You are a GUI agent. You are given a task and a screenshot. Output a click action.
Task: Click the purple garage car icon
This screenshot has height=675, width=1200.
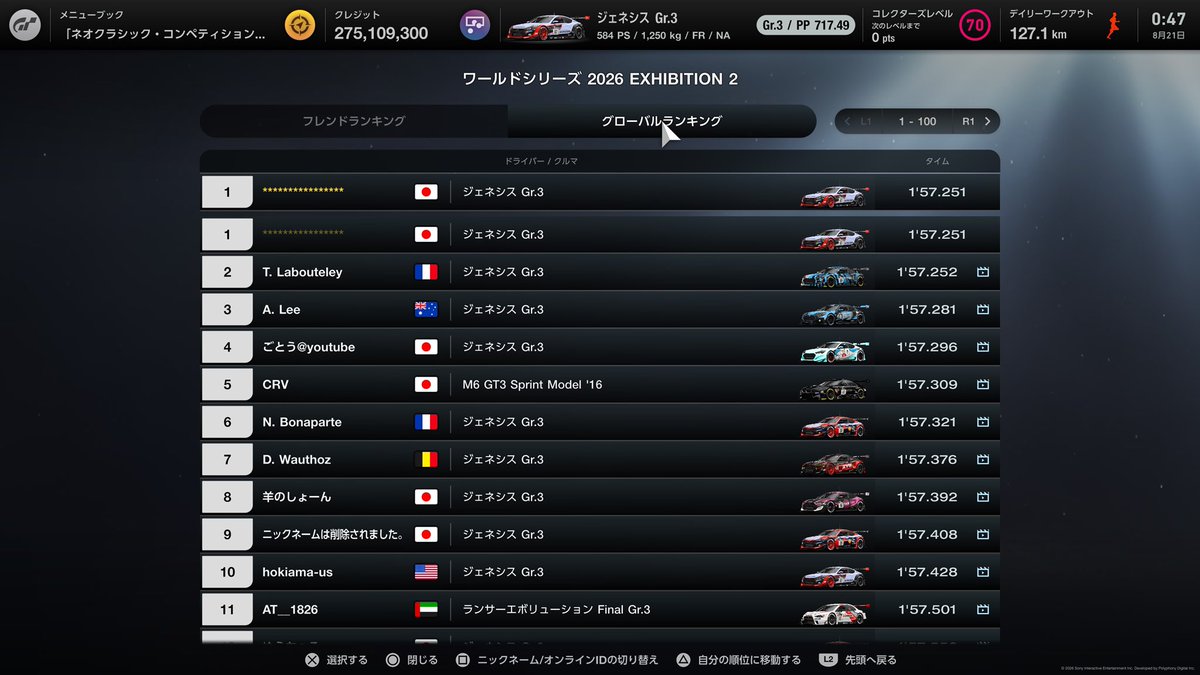click(475, 25)
